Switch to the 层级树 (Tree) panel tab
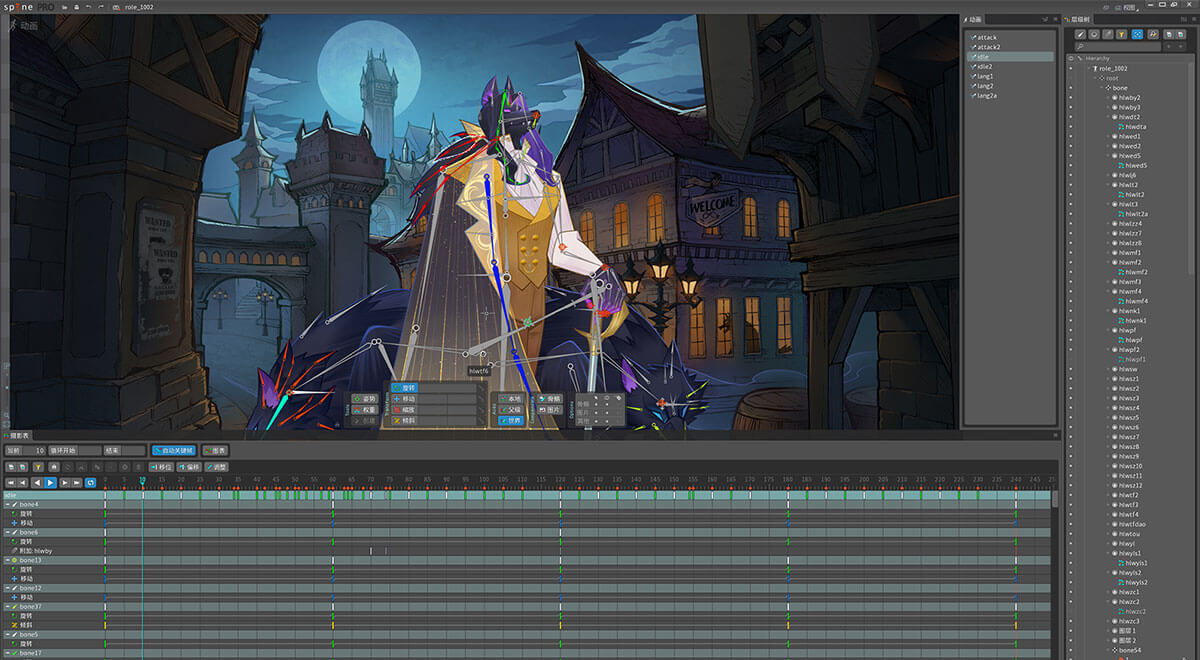Image resolution: width=1200 pixels, height=660 pixels. point(1080,19)
